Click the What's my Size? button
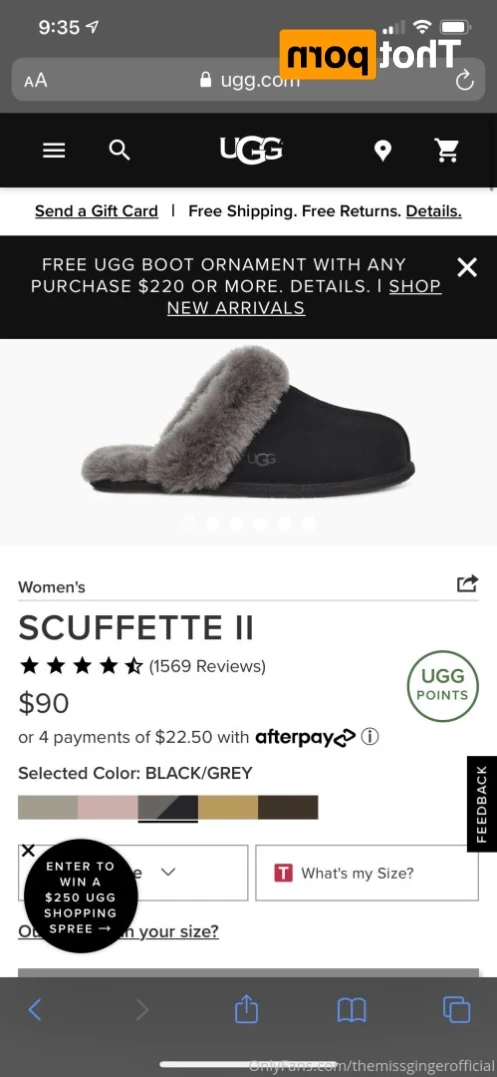Viewport: 497px width, 1077px height. coord(367,873)
